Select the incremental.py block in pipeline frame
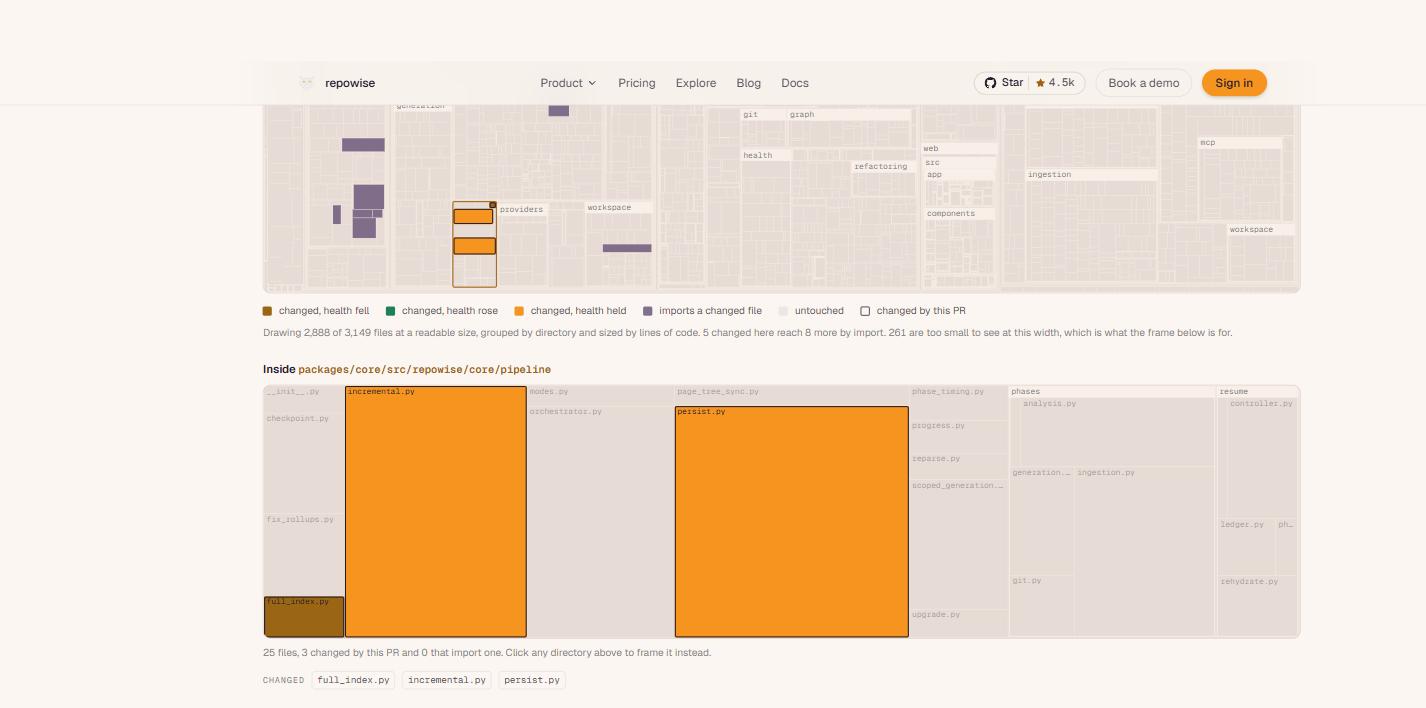1426x708 pixels. [436, 511]
